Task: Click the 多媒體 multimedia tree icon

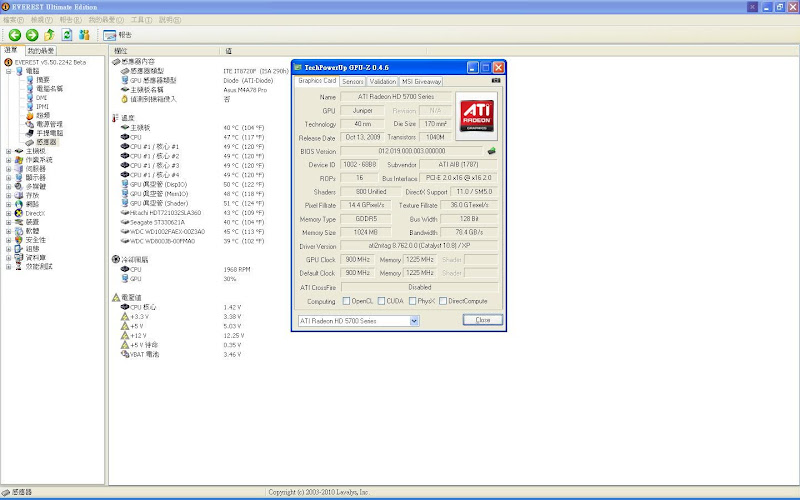Action: click(19, 186)
